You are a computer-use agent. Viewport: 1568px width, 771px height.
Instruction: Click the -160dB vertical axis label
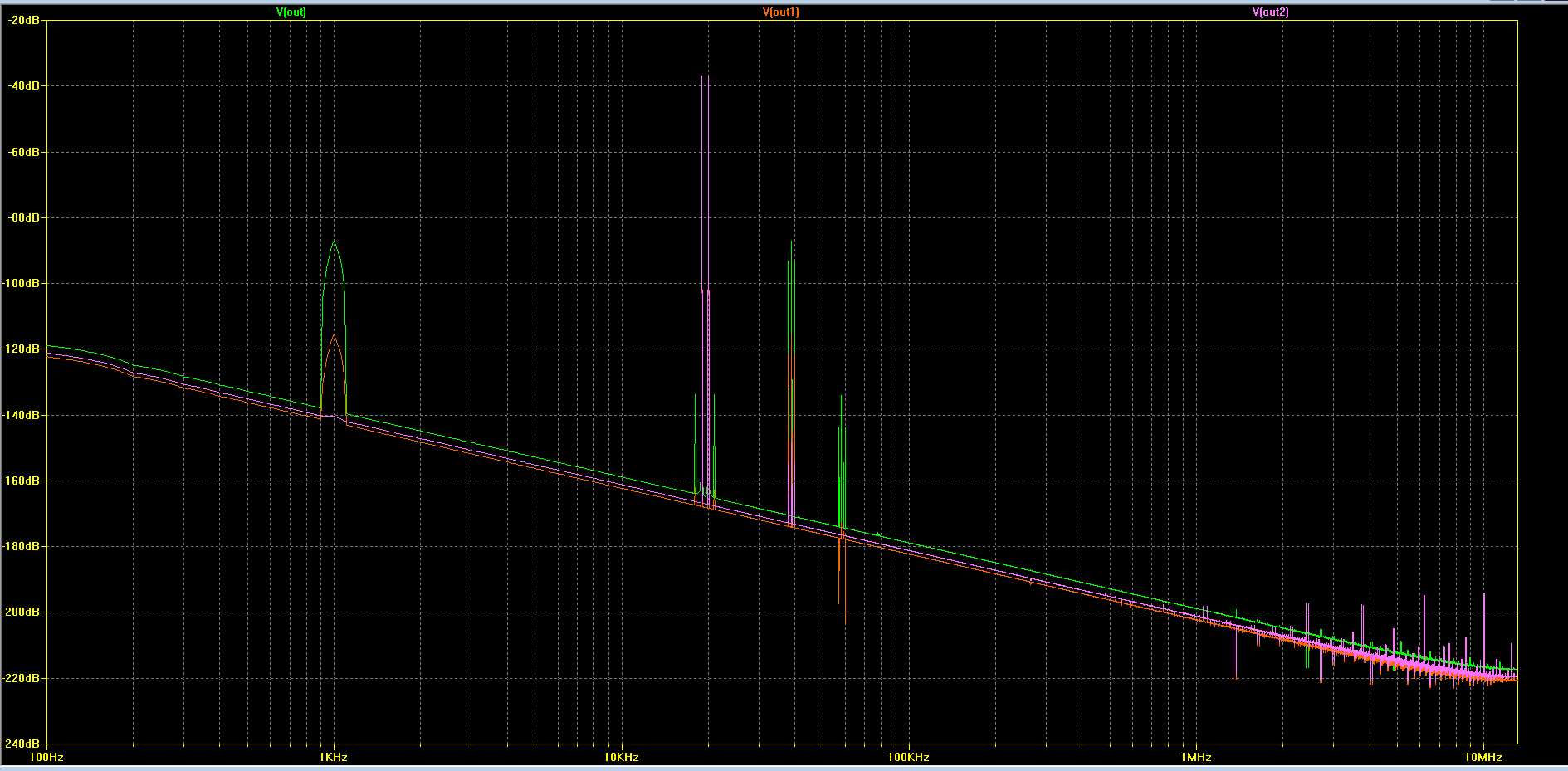(x=21, y=481)
